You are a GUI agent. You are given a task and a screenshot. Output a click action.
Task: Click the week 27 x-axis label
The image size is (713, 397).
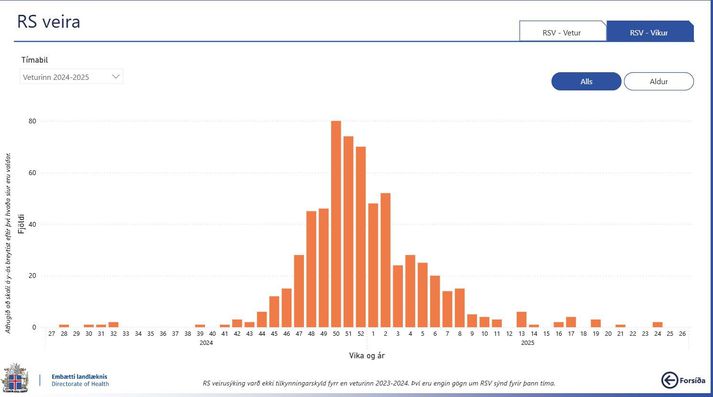(x=51, y=334)
